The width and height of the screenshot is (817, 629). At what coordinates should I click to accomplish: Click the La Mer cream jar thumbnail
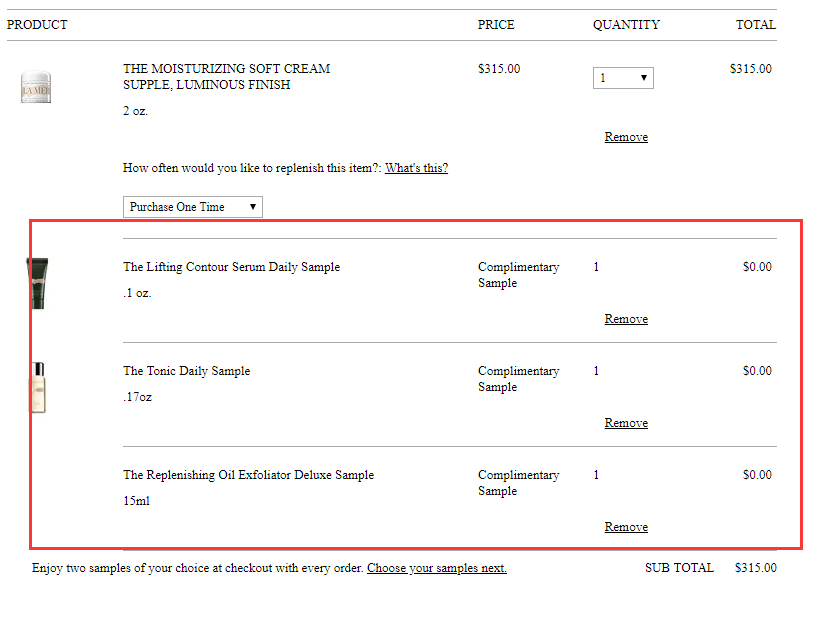[35, 87]
